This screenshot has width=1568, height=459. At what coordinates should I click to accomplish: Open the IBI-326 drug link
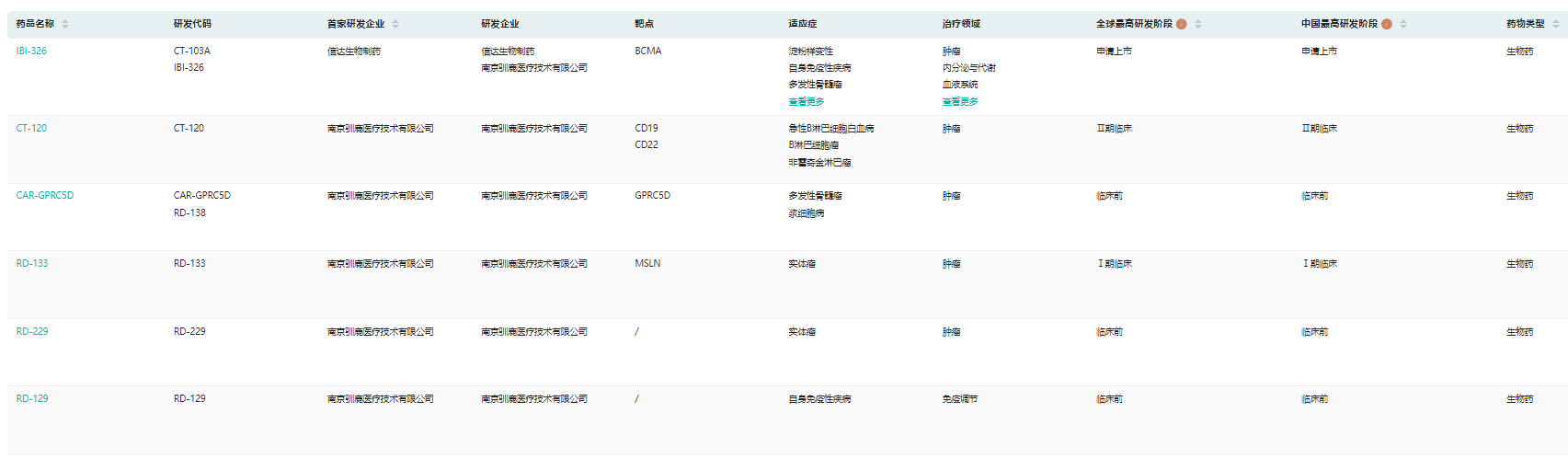[x=31, y=52]
